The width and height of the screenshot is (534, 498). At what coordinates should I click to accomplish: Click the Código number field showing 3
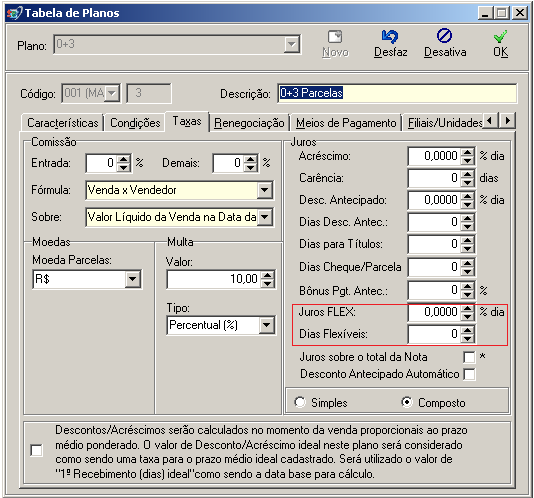pos(149,93)
